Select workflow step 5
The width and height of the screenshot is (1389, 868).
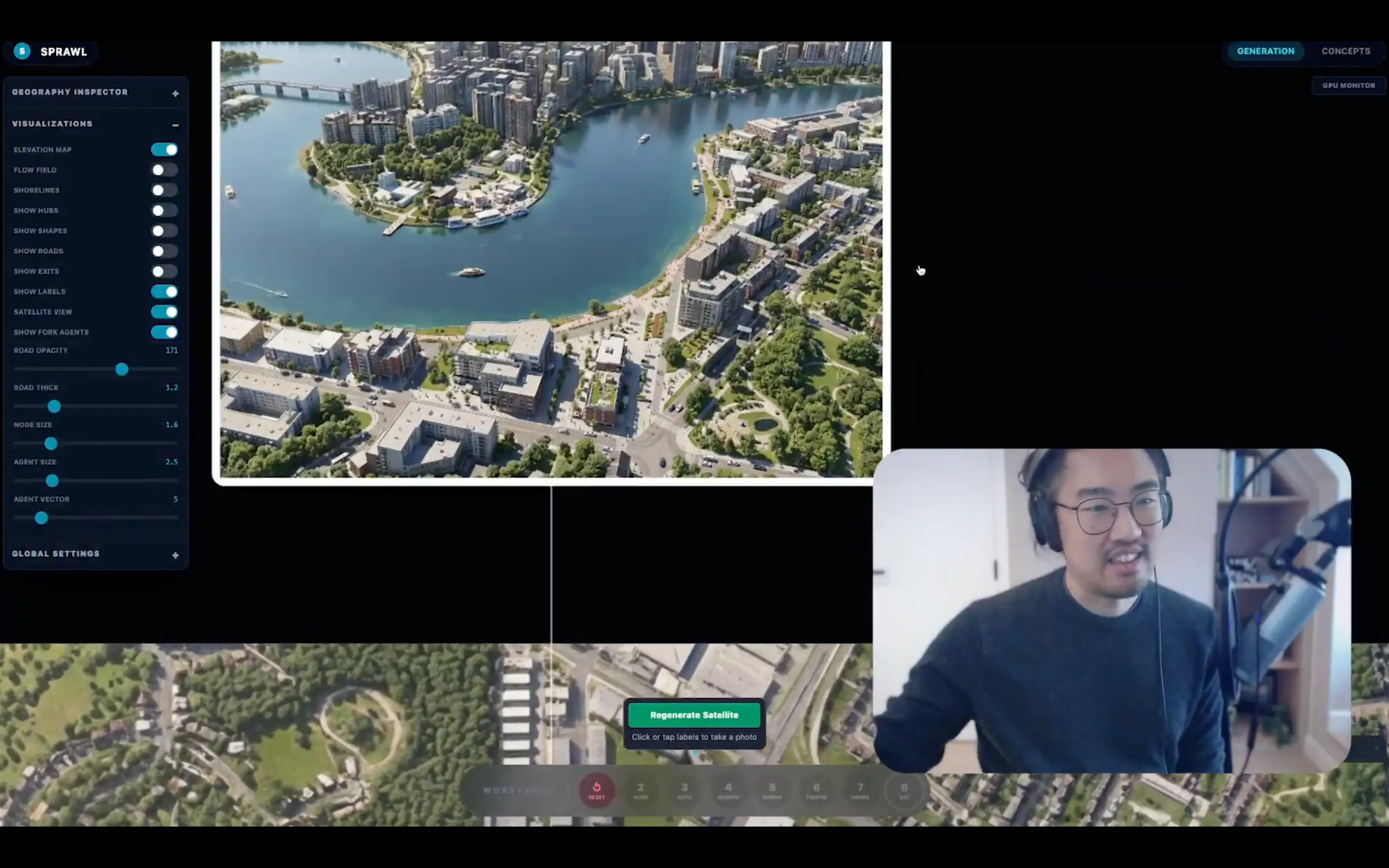click(x=772, y=790)
